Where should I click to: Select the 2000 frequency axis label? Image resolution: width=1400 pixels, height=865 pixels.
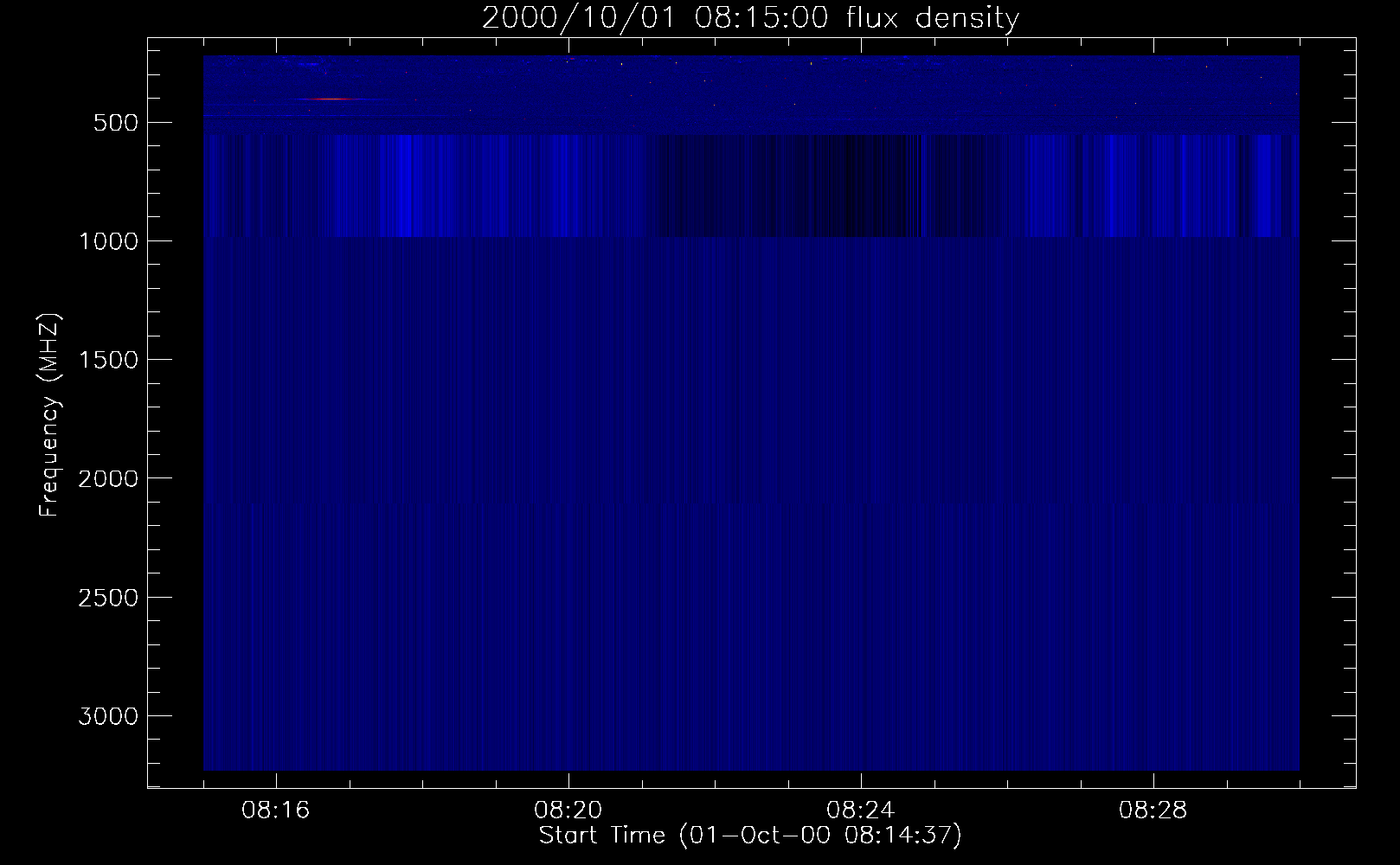108,478
